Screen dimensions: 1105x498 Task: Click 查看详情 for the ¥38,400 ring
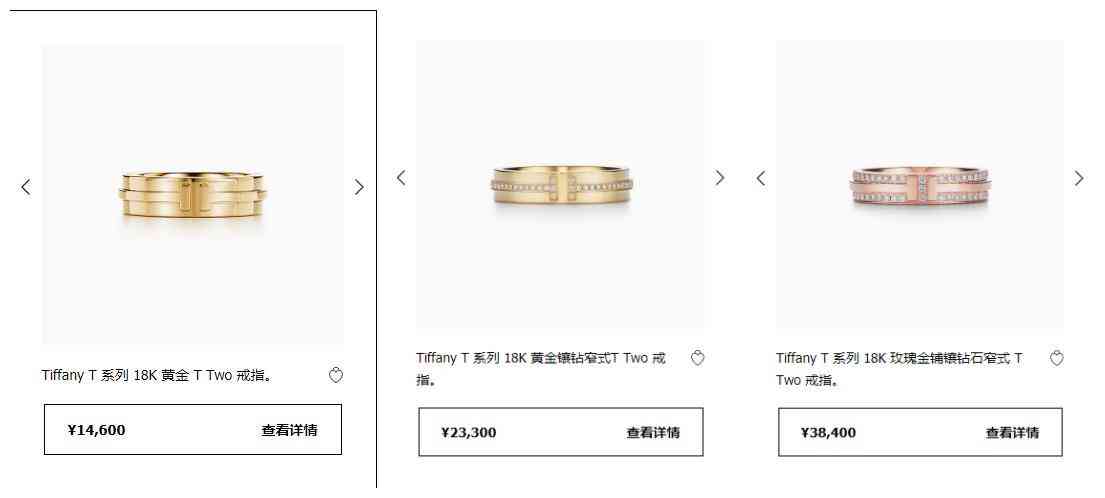[x=1012, y=432]
